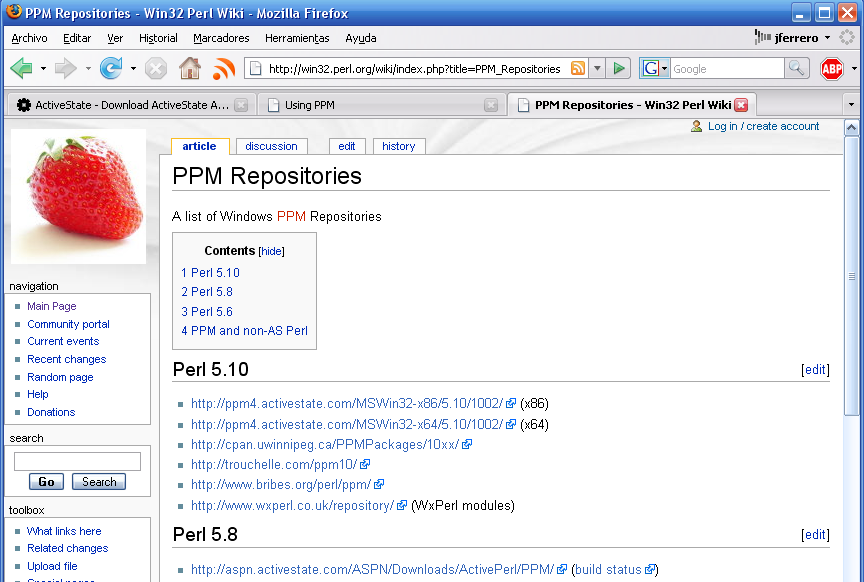This screenshot has height=582, width=864.
Task: Click the green Go arrow beside the URL
Action: 619,68
